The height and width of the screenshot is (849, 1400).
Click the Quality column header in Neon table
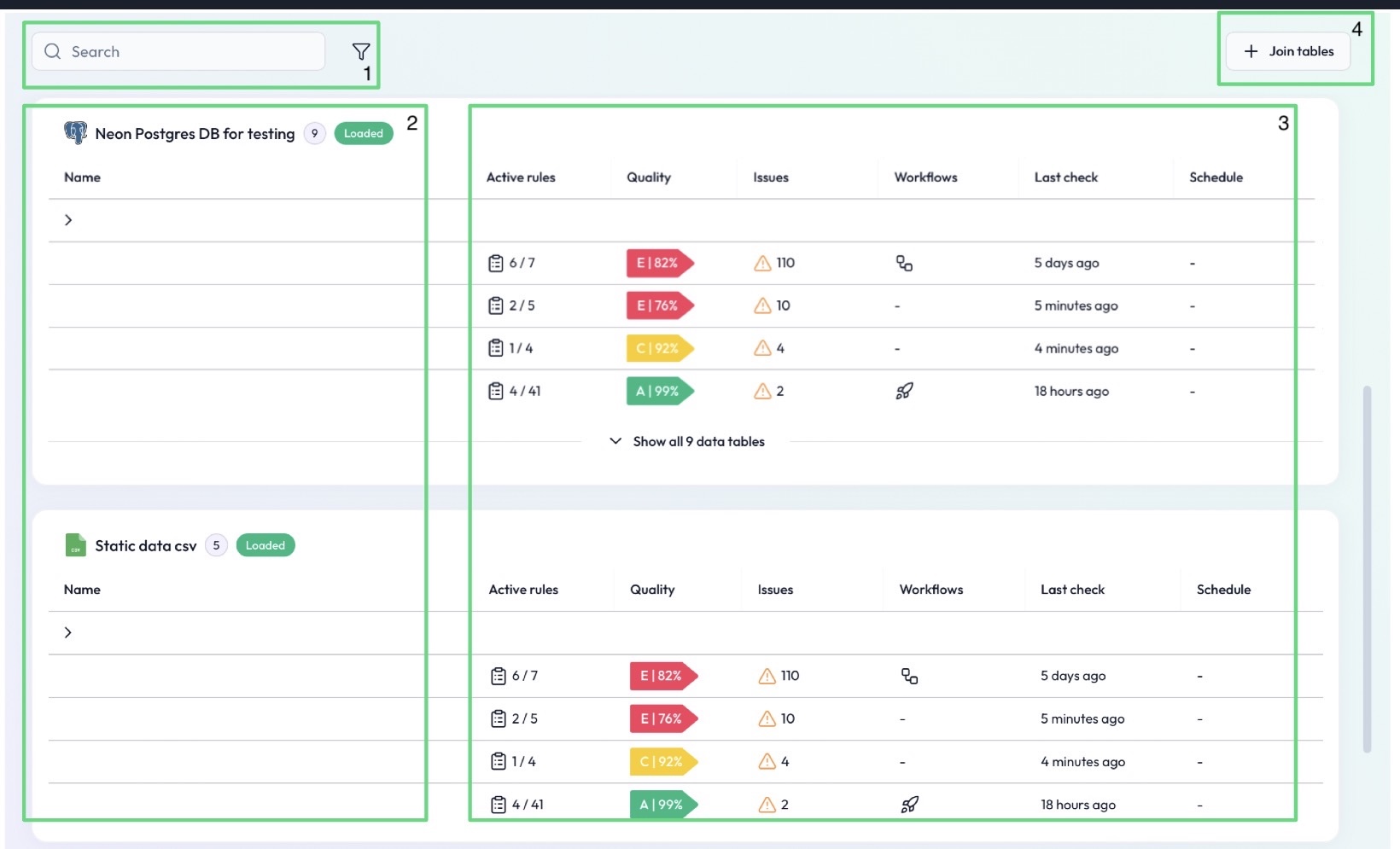[x=649, y=177]
